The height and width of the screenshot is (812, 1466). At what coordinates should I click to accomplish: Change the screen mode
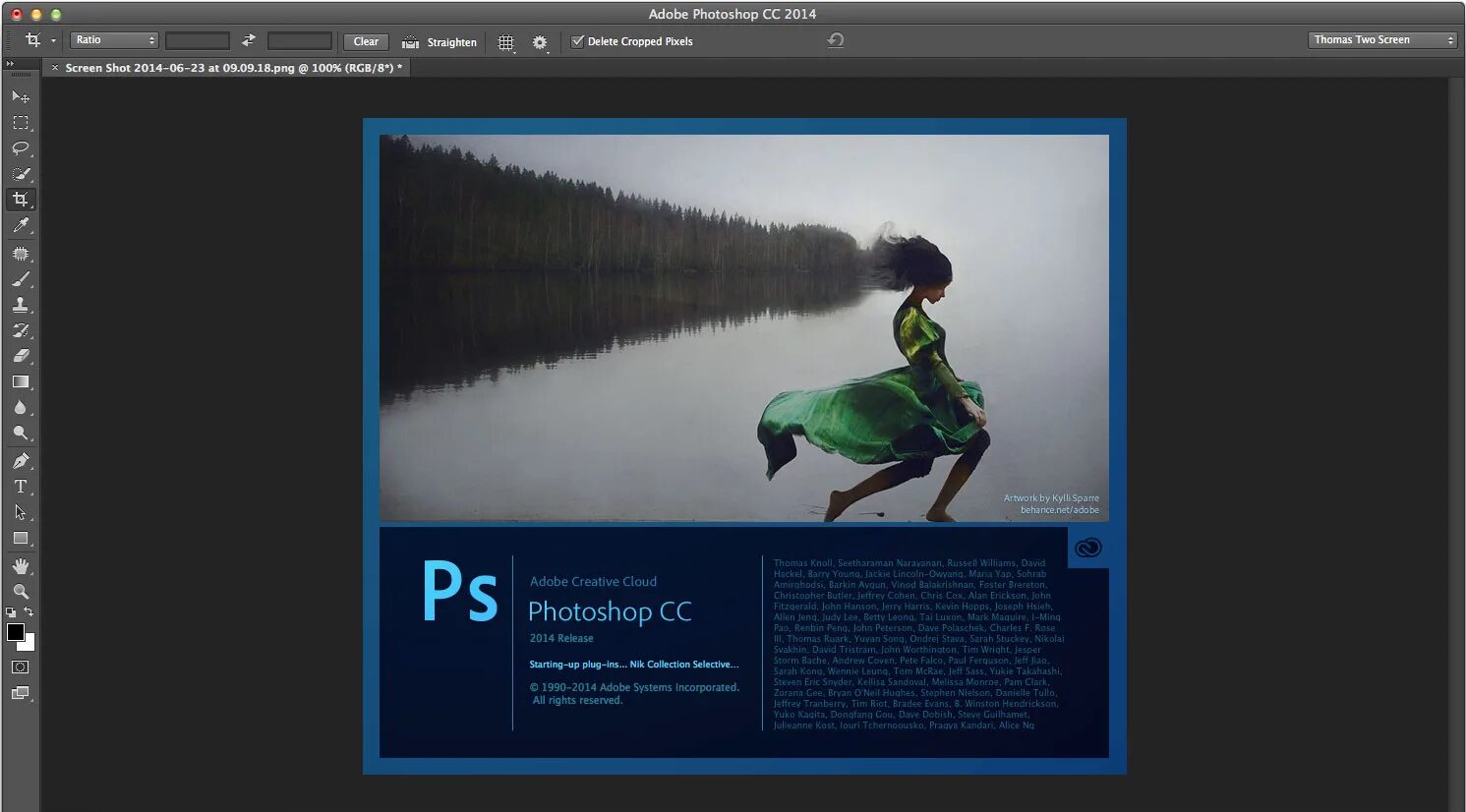click(20, 693)
